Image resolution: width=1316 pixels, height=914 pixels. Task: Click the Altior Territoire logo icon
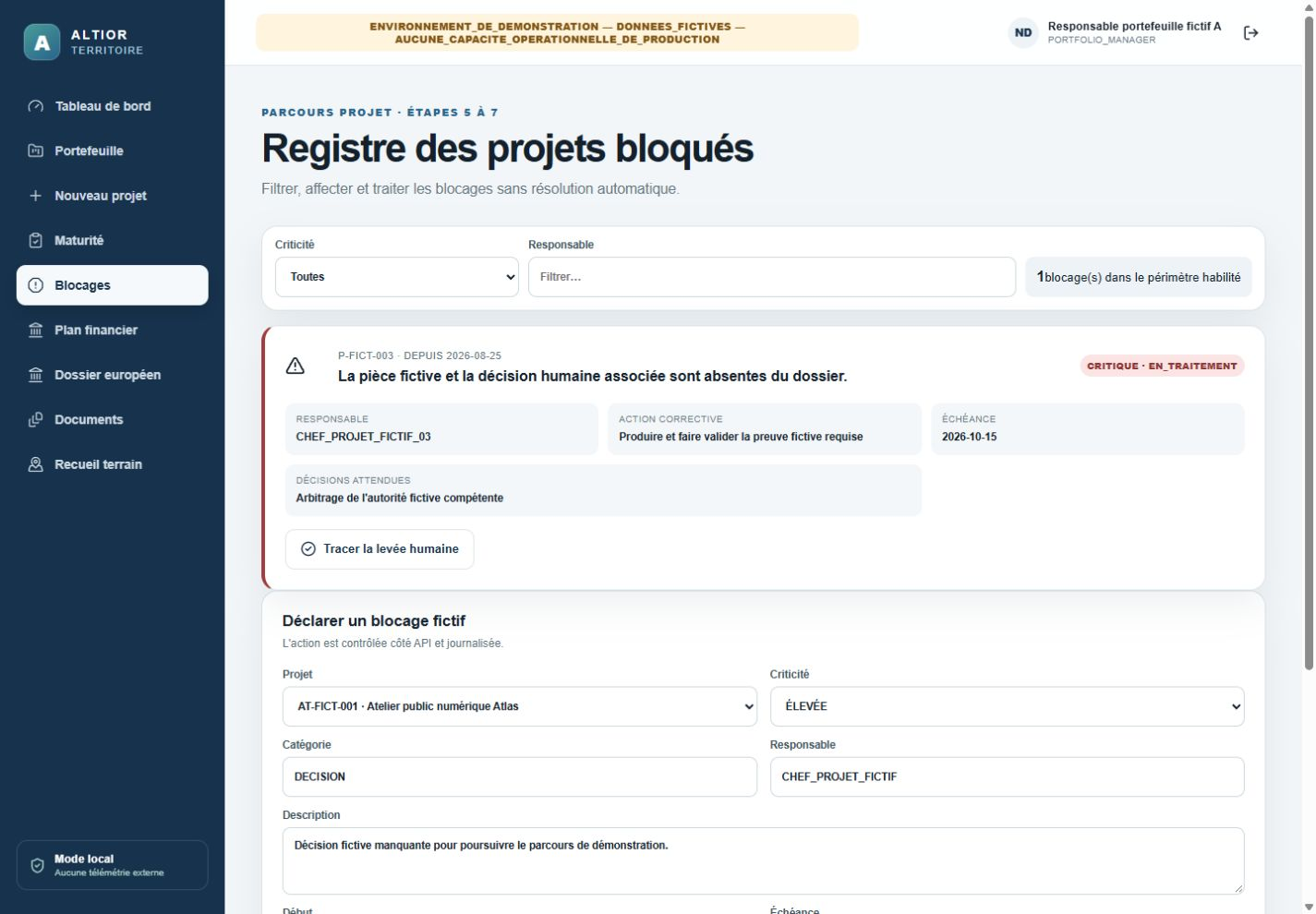click(x=42, y=42)
